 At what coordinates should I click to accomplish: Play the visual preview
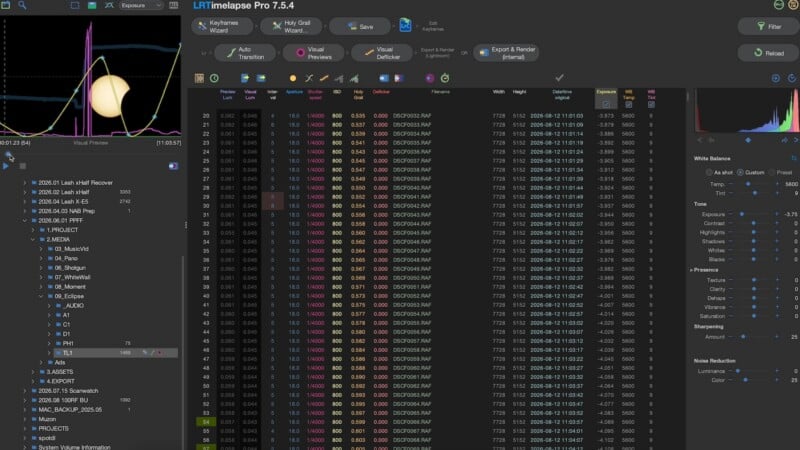point(6,166)
